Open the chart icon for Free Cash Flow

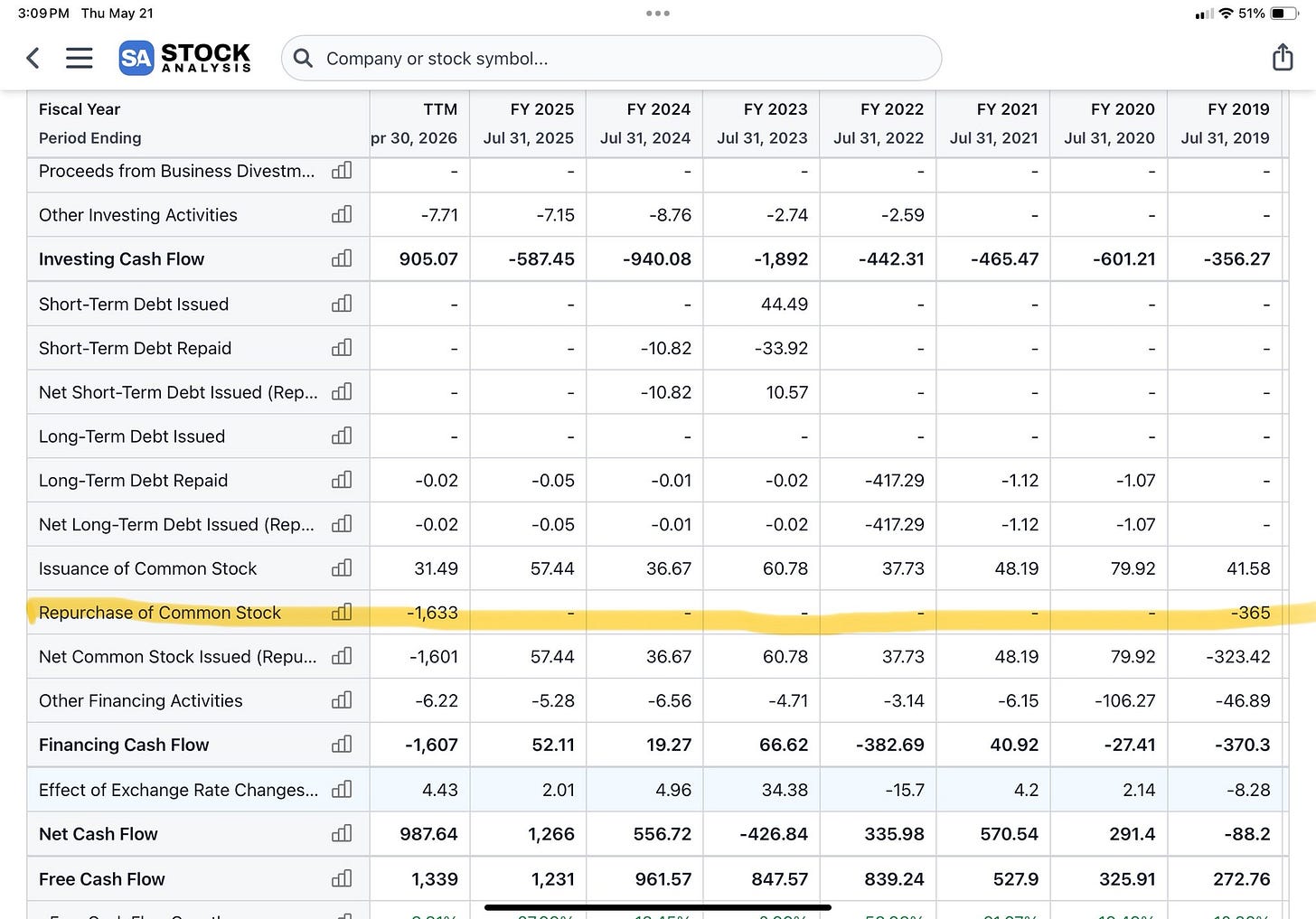(342, 878)
